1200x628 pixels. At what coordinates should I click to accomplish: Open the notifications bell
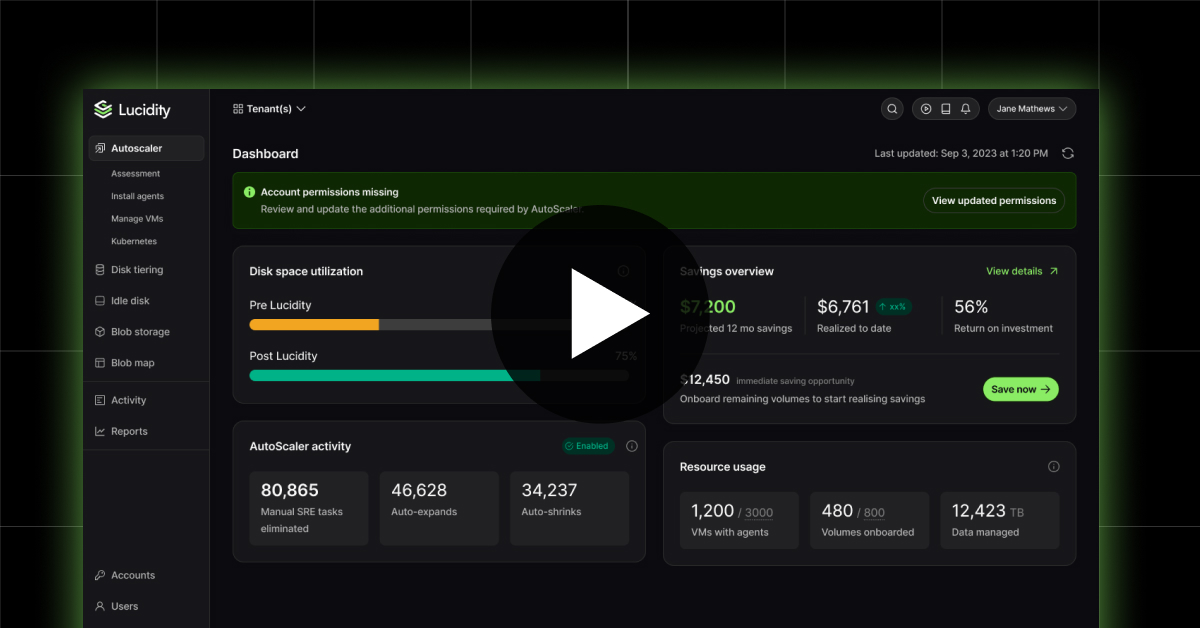pyautogui.click(x=966, y=109)
